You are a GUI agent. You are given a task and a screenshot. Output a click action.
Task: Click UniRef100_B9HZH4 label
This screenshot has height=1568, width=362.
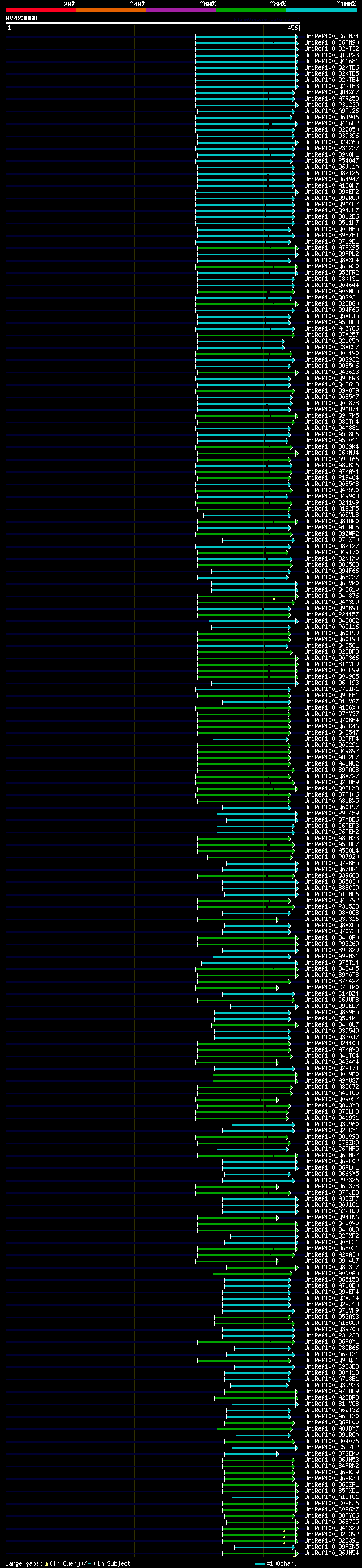click(x=331, y=236)
